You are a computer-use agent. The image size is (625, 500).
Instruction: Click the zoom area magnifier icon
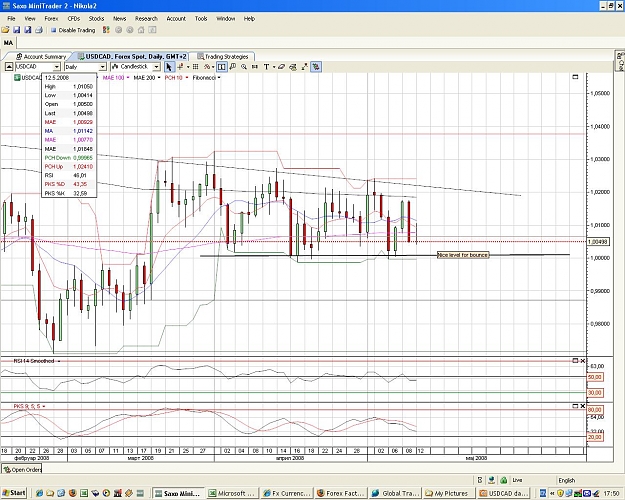pyautogui.click(x=233, y=67)
